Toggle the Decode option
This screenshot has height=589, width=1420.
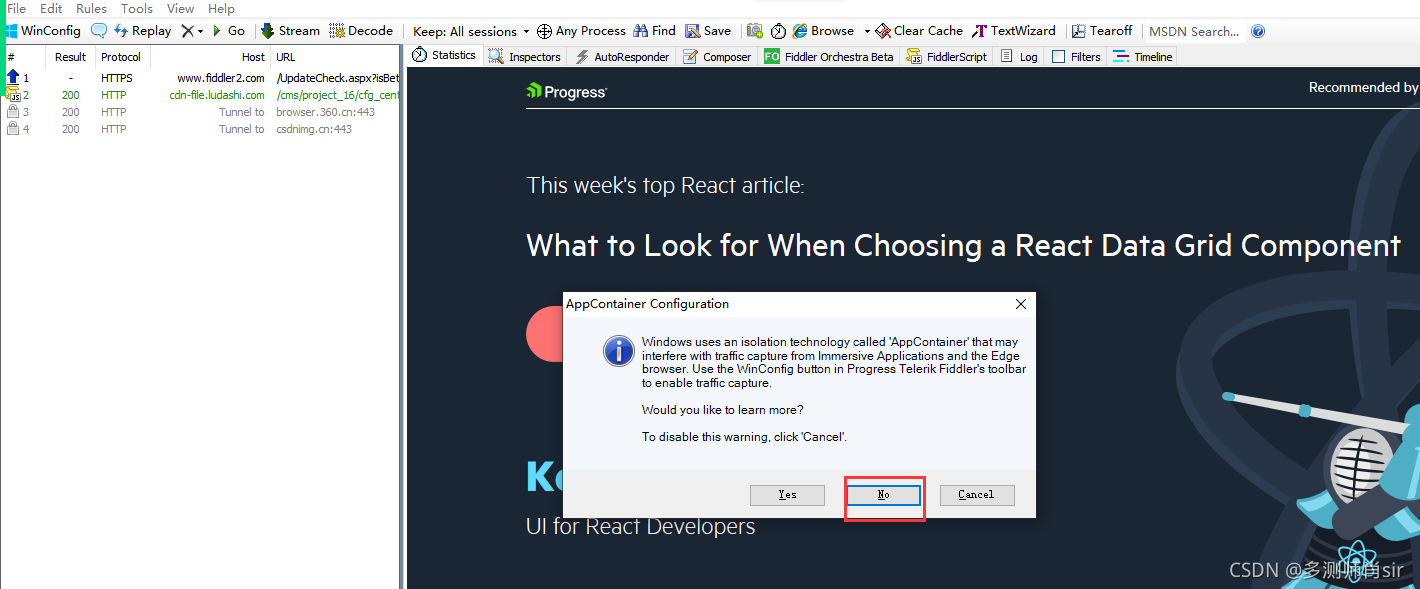coord(361,31)
